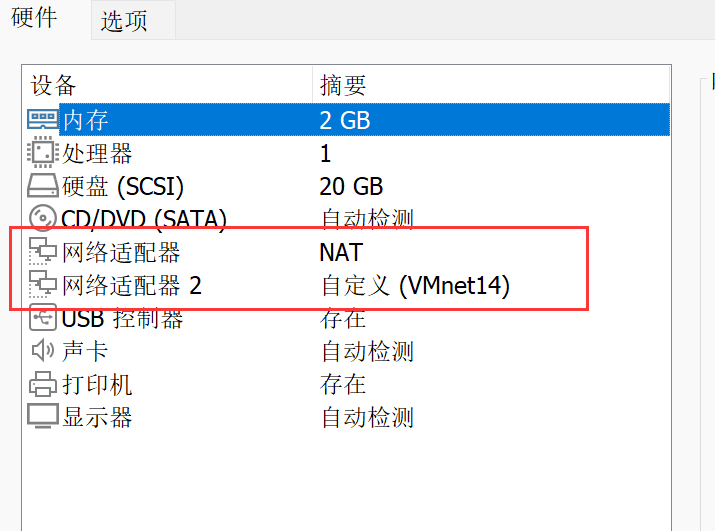Click the CD/DVD drive disc icon
The width and height of the screenshot is (715, 531).
43,218
